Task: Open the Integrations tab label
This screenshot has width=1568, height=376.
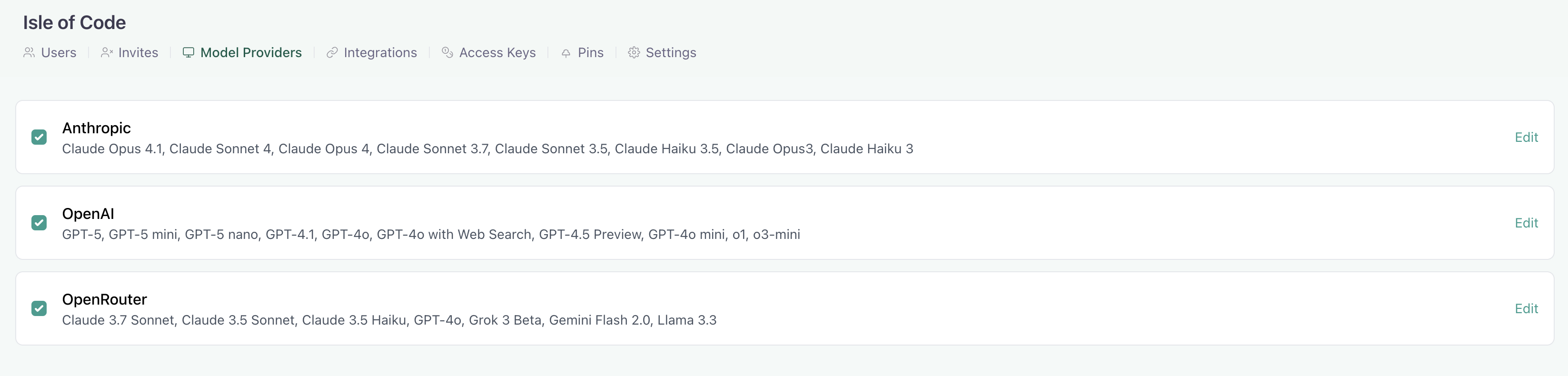Action: point(380,53)
